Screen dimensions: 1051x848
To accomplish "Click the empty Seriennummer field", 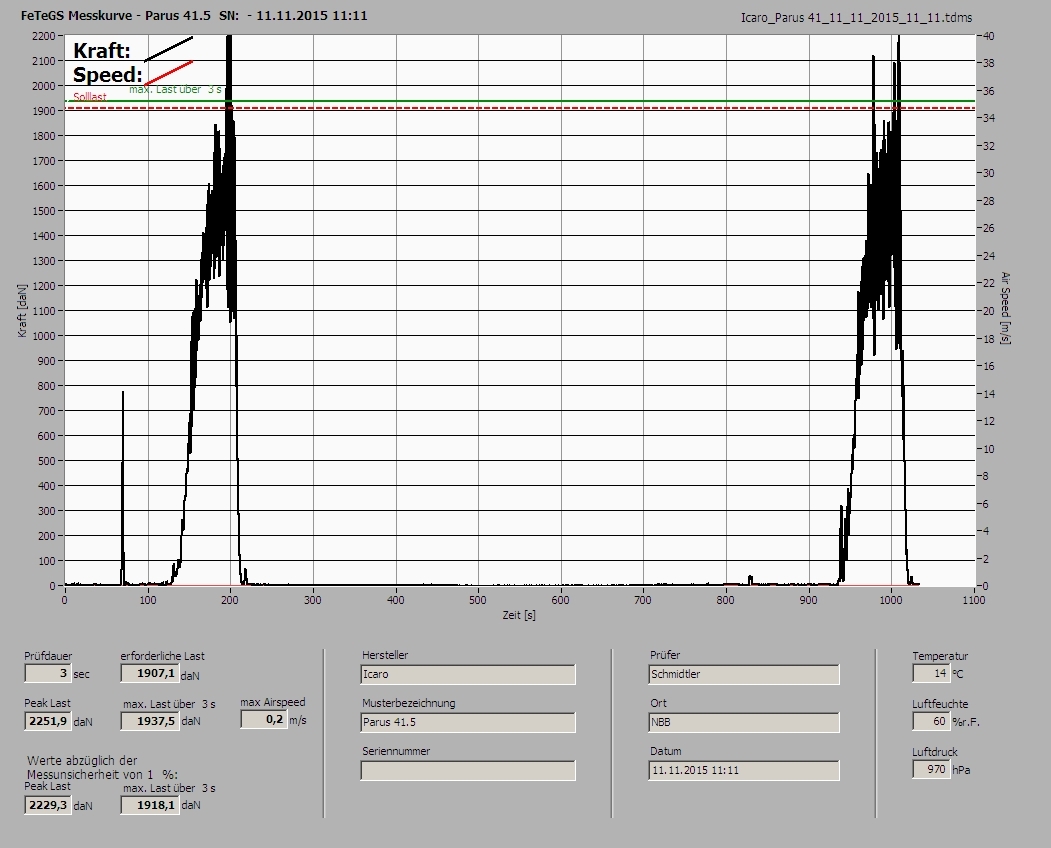I will coord(468,771).
